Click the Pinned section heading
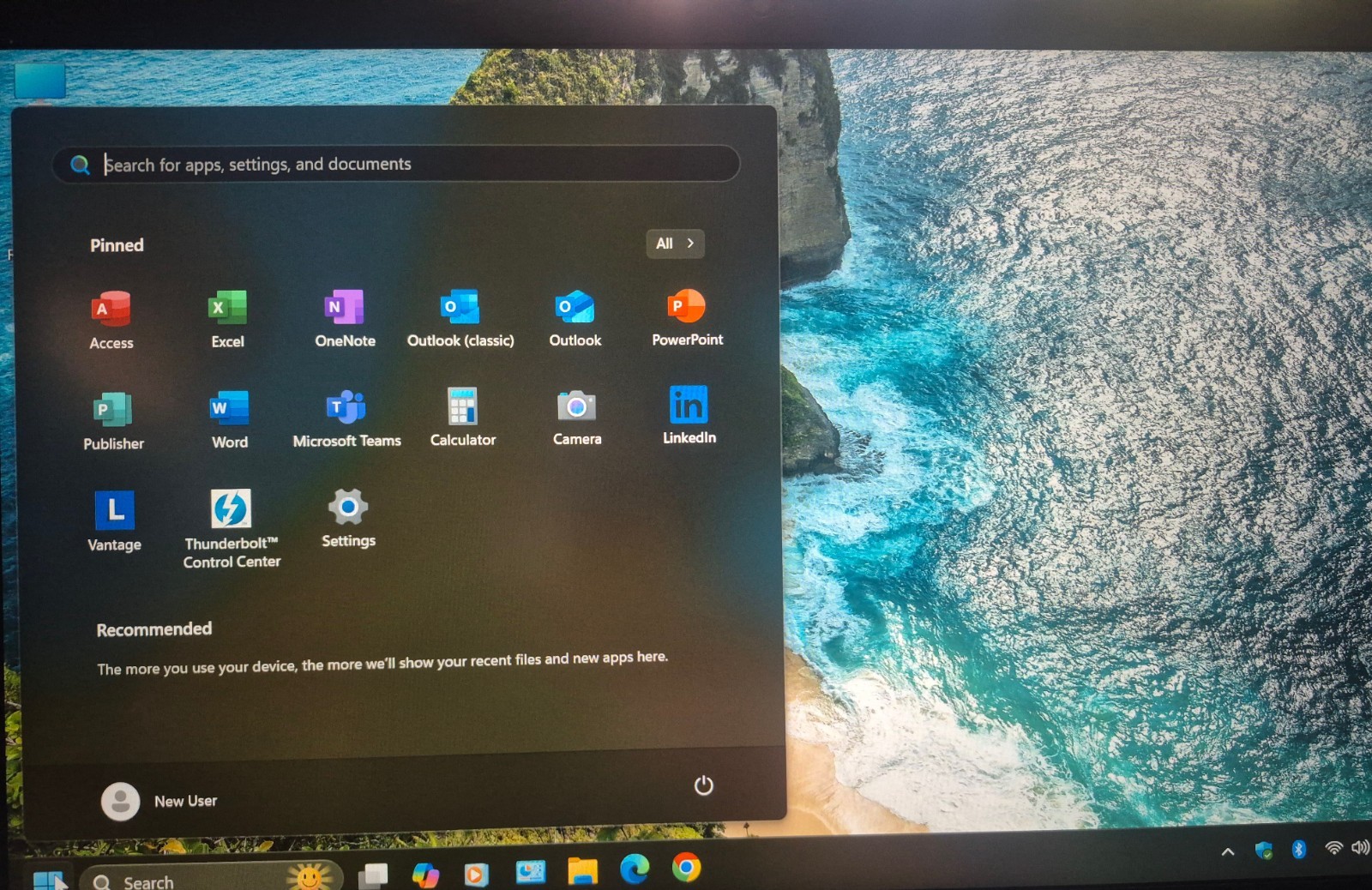 (x=117, y=245)
